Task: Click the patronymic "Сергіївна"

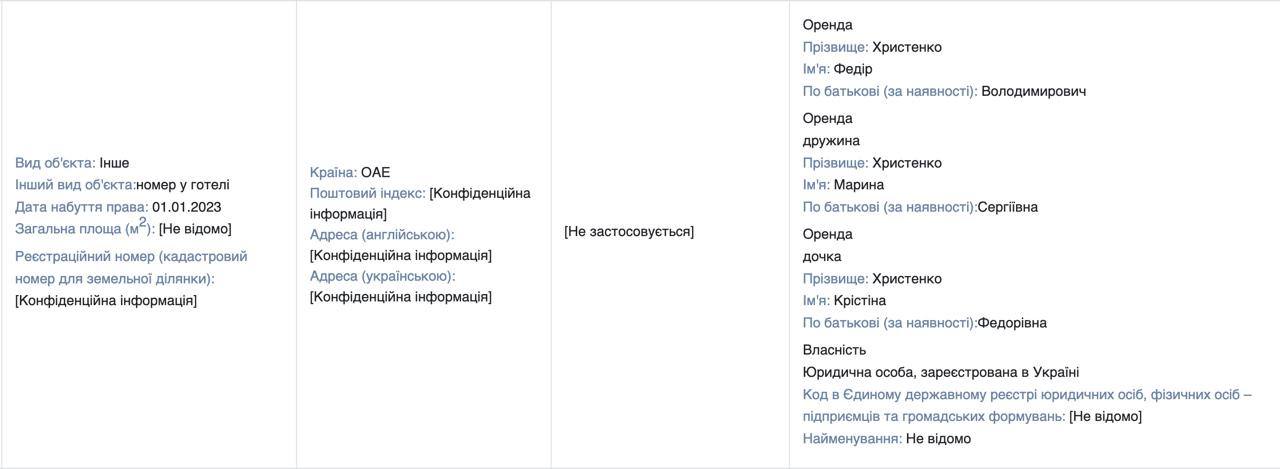Action: 1007,207
